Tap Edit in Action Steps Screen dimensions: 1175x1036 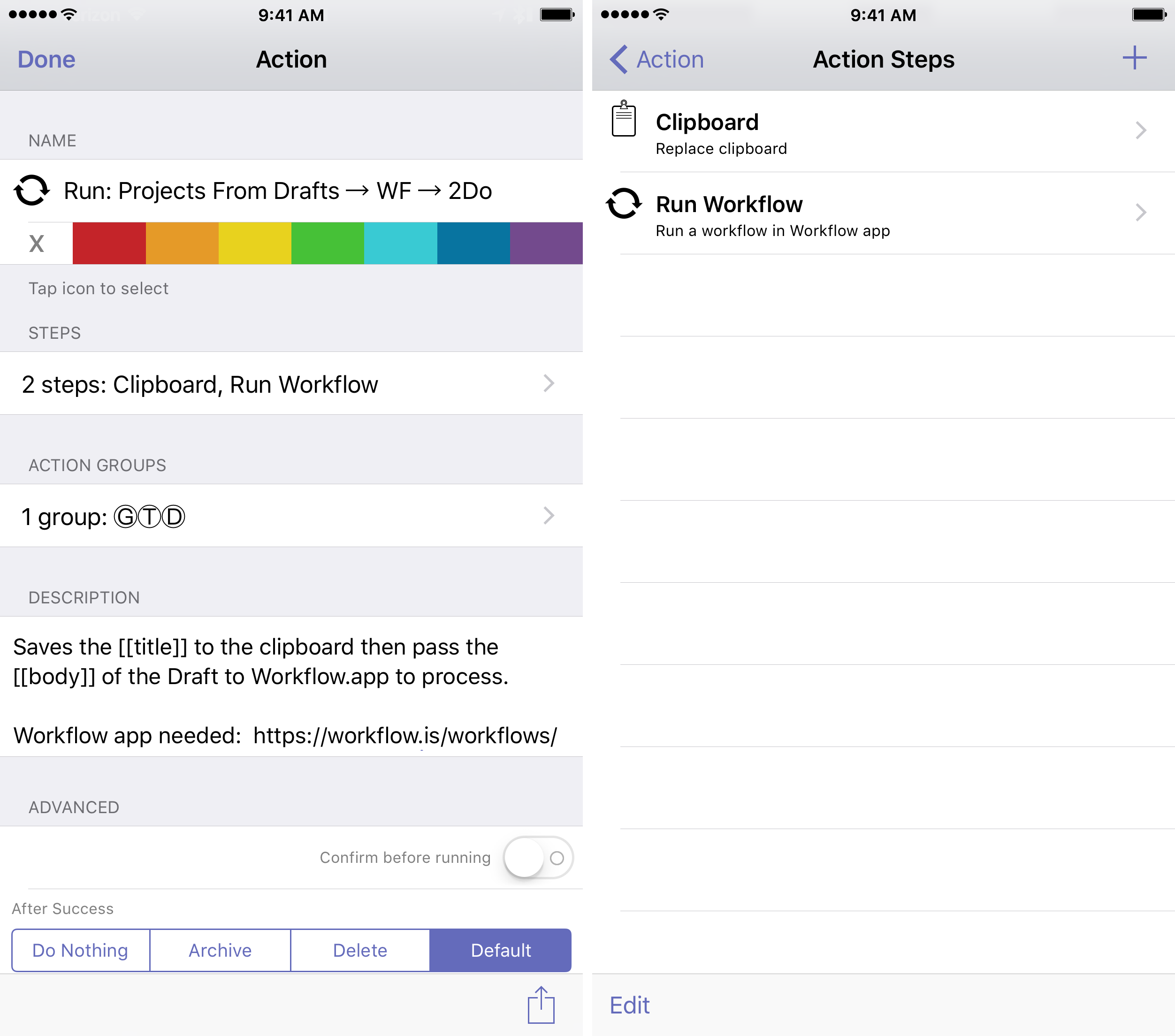629,1005
